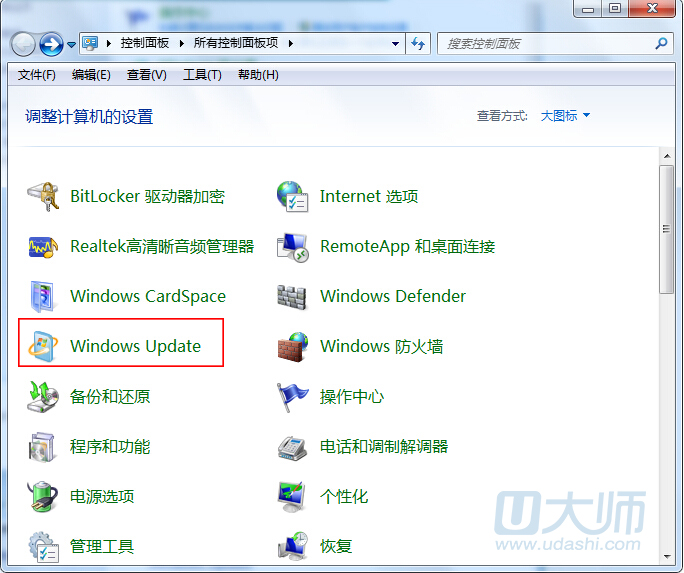
Task: Open the 程序和功能 programs icon
Action: (x=42, y=447)
